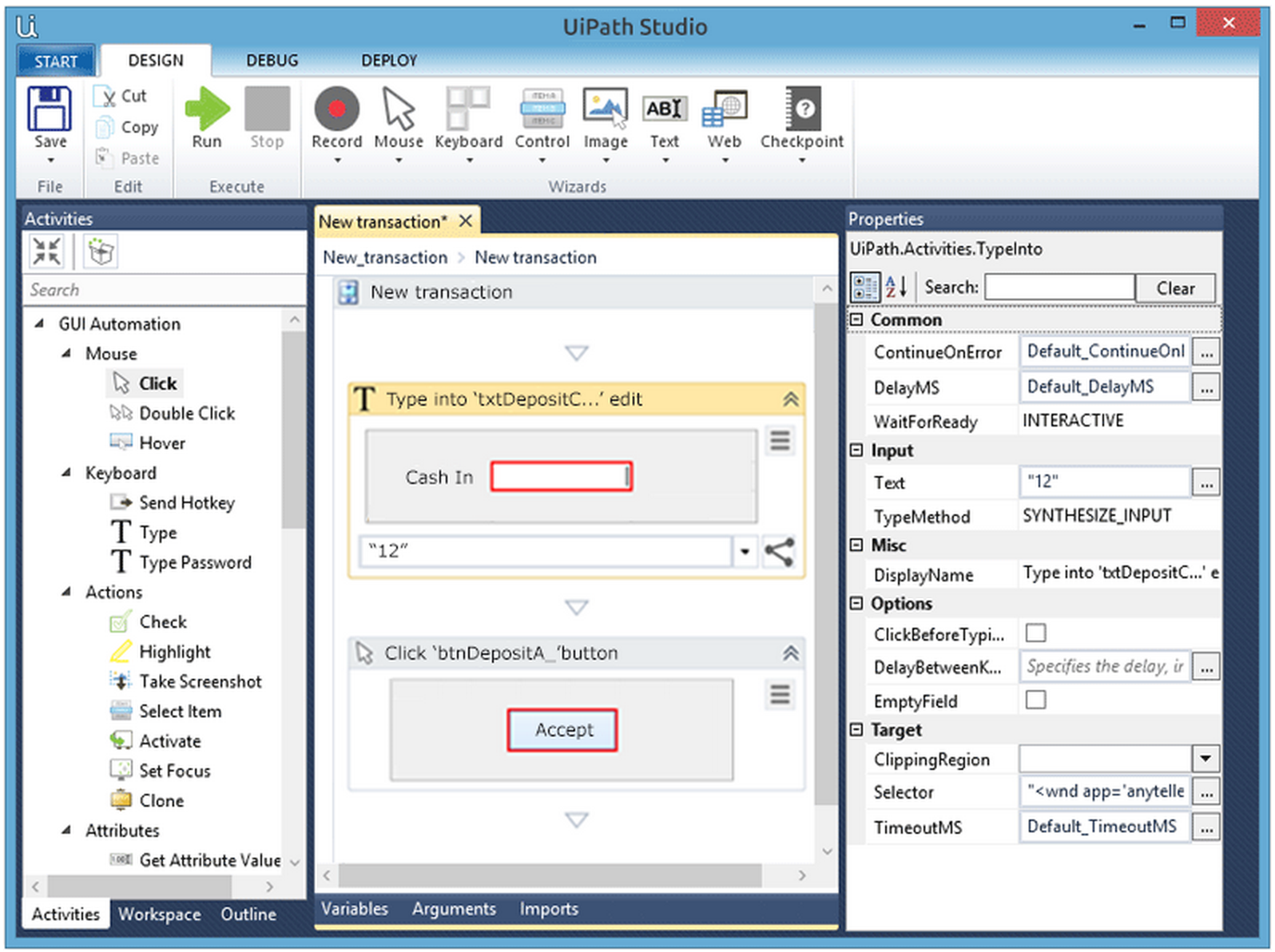Screen dimensions: 1275x952
Task: Click the Accept button target thumbnail
Action: tap(562, 730)
